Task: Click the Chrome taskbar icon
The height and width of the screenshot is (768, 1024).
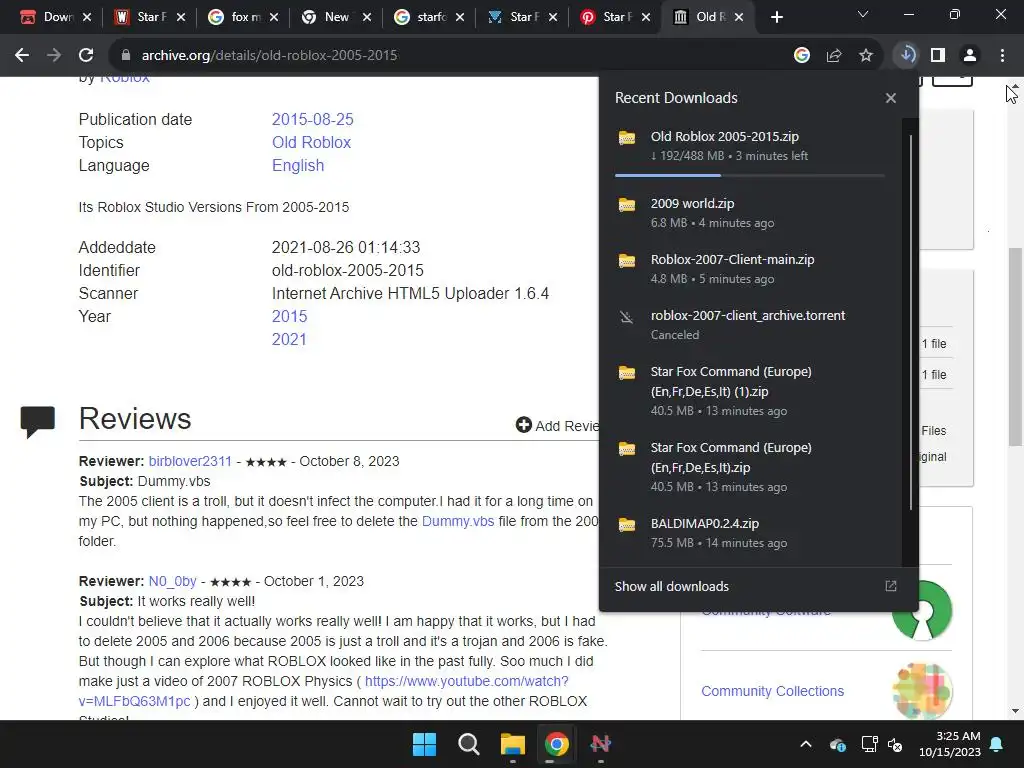Action: point(556,744)
